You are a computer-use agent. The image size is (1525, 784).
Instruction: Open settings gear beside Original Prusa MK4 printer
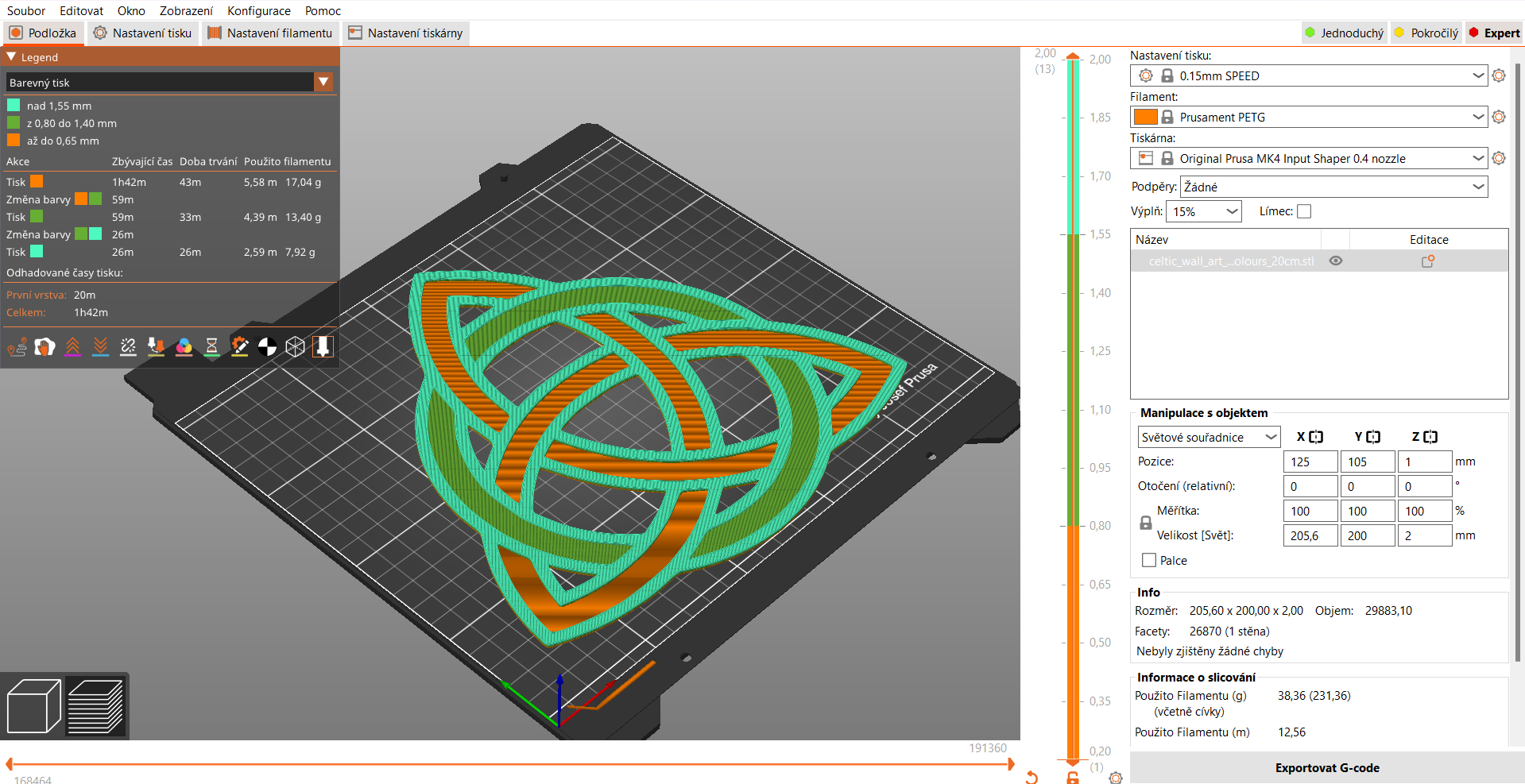(x=1499, y=158)
